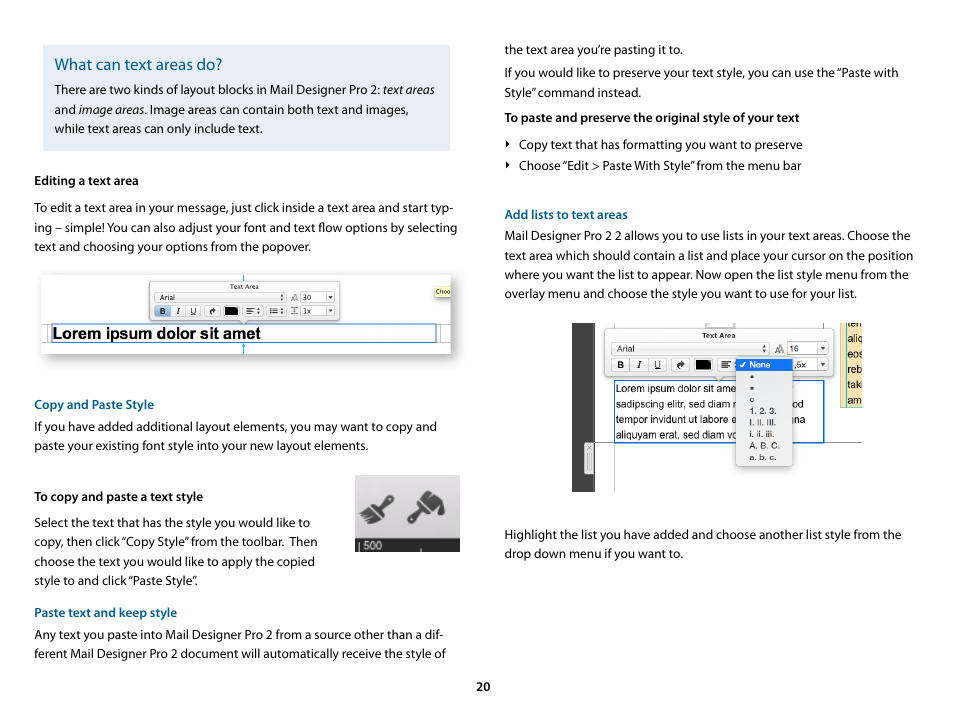Click the page number 20
The image size is (954, 724).
coord(483,687)
